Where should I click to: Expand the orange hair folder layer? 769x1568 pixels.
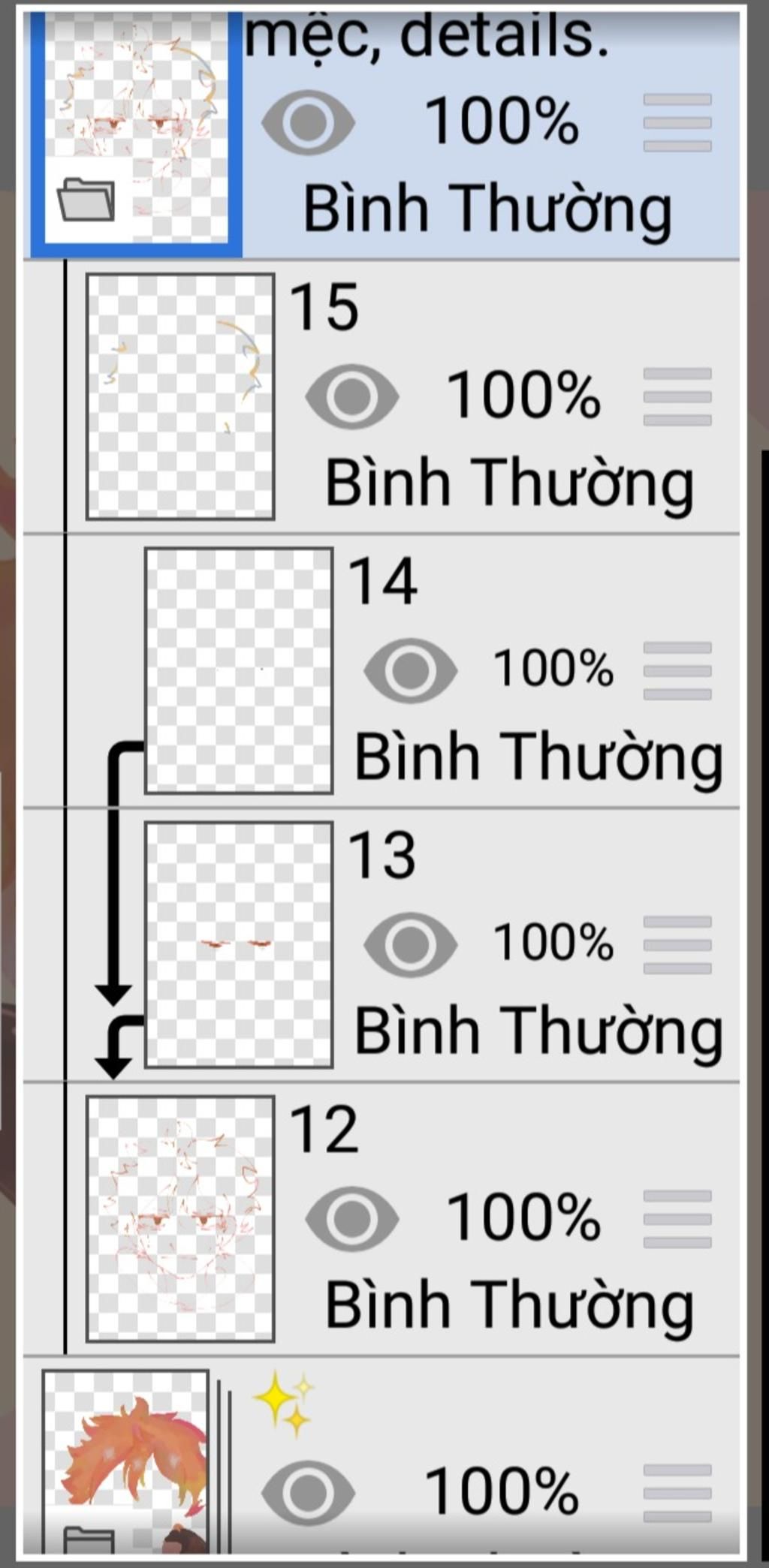[x=89, y=1540]
